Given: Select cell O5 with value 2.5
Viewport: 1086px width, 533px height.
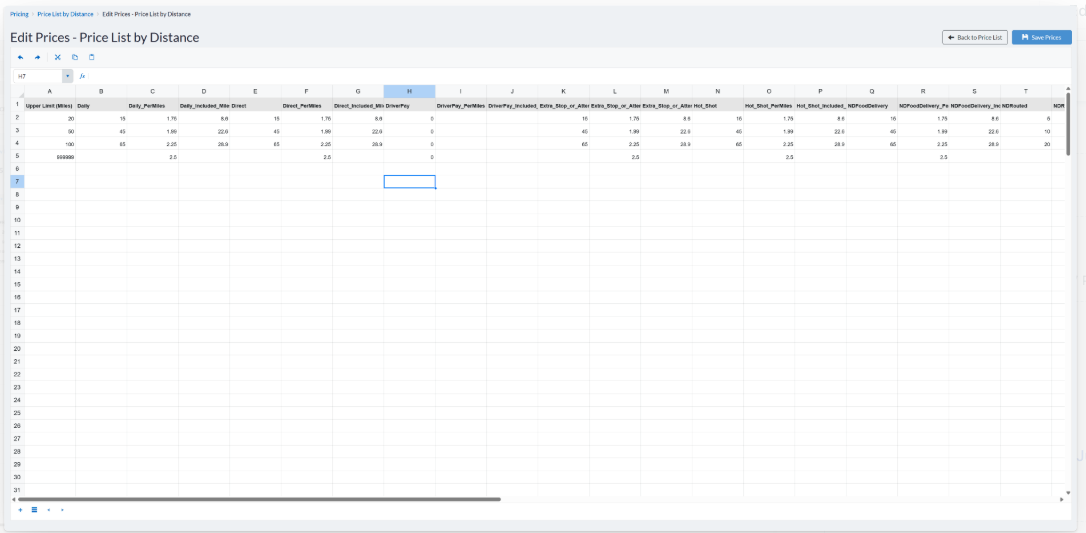Looking at the screenshot, I should coord(769,156).
